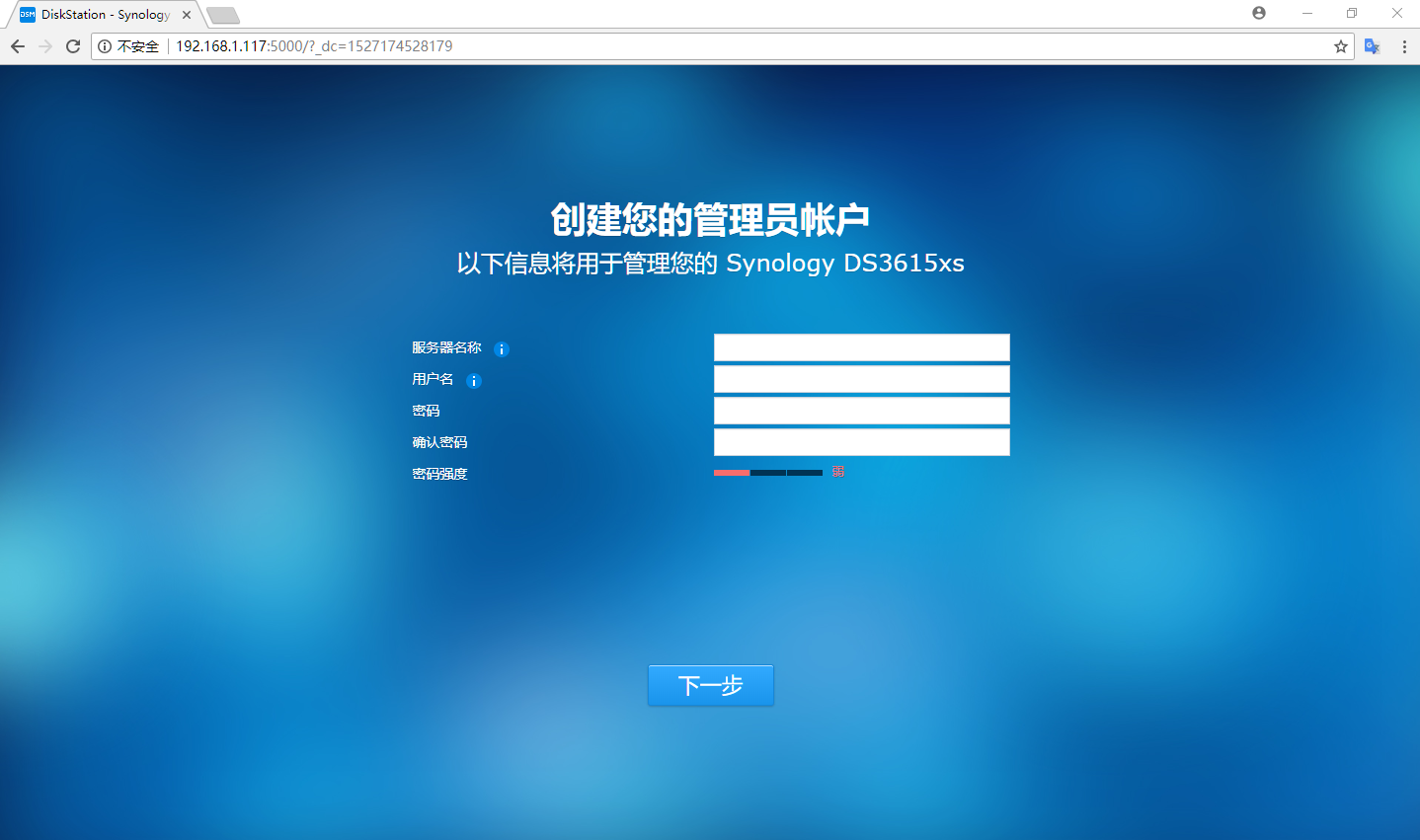Restore down the Chrome window
This screenshot has width=1420, height=840.
[x=1352, y=13]
